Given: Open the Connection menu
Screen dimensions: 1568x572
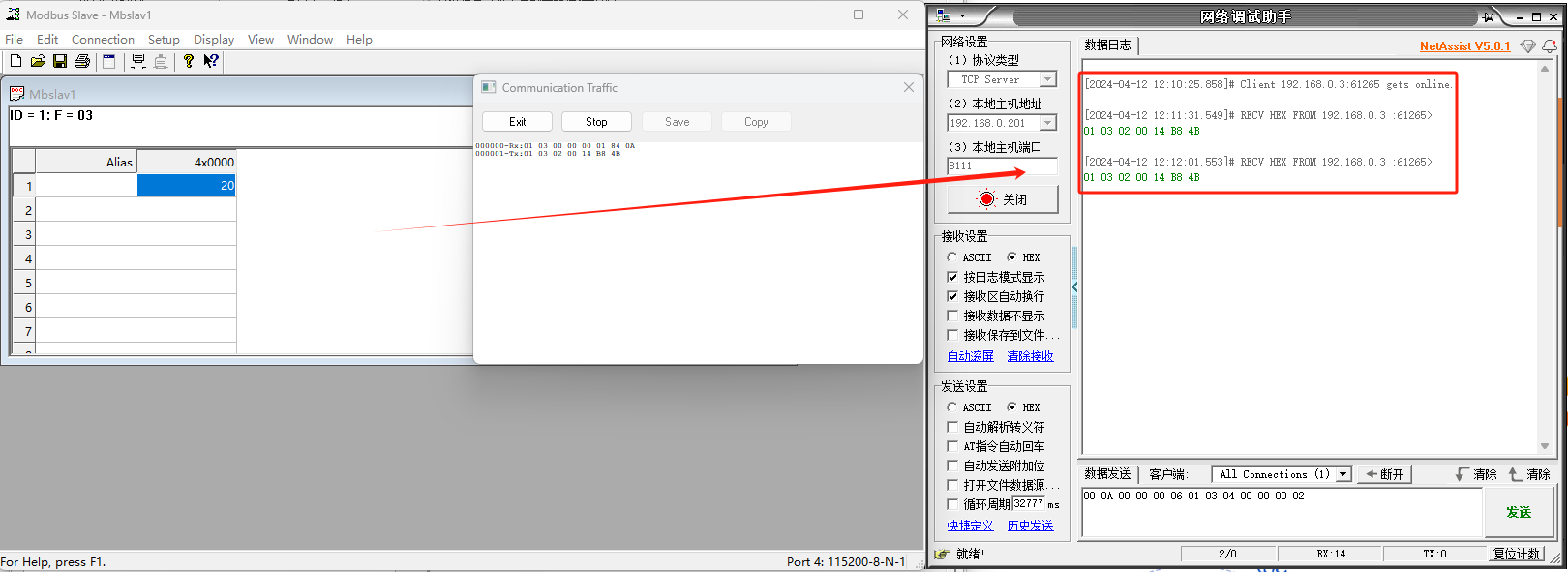Looking at the screenshot, I should (103, 40).
